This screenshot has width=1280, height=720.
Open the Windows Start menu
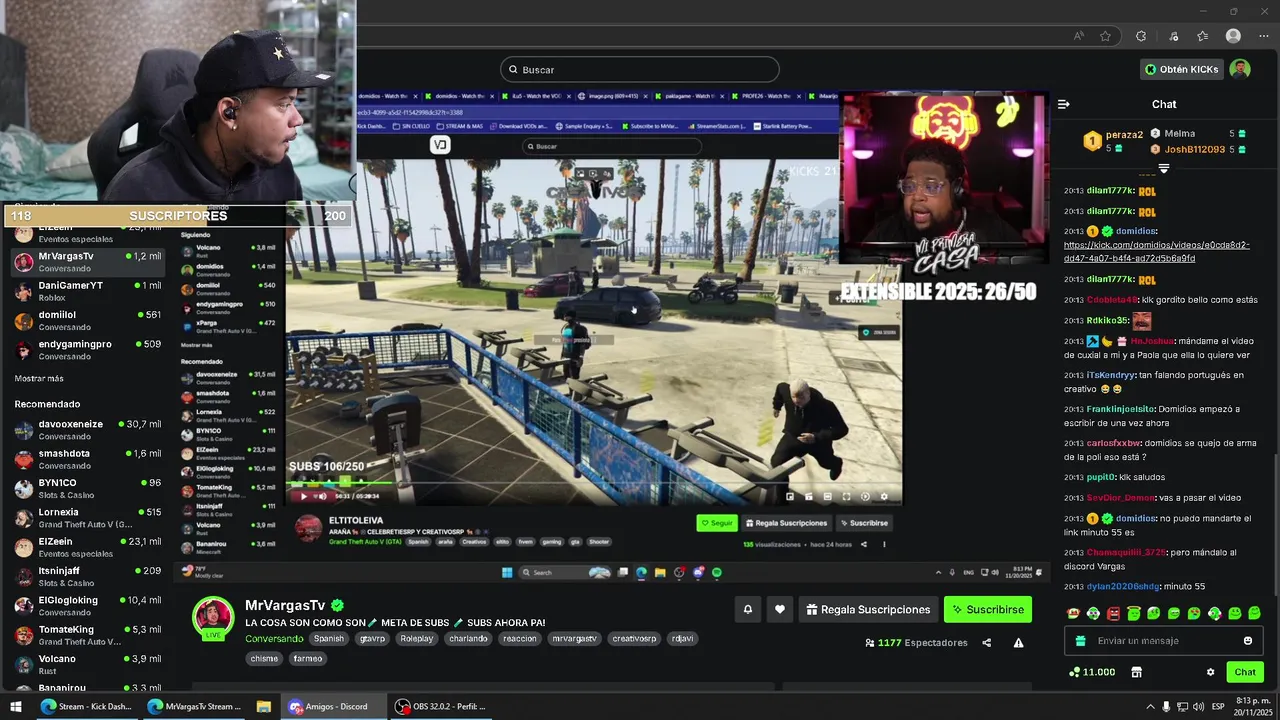coord(15,706)
